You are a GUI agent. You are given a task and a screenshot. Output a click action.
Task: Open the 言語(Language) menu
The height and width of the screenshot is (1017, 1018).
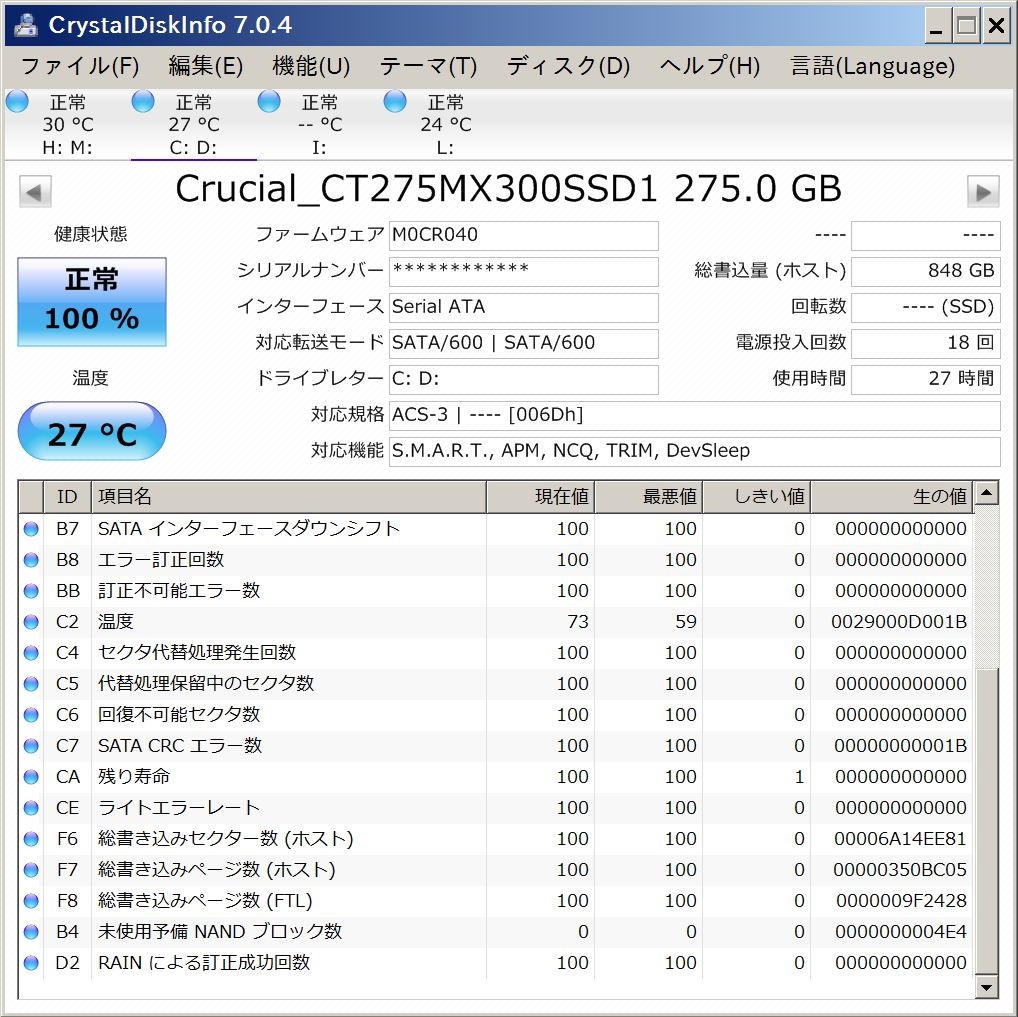(873, 66)
